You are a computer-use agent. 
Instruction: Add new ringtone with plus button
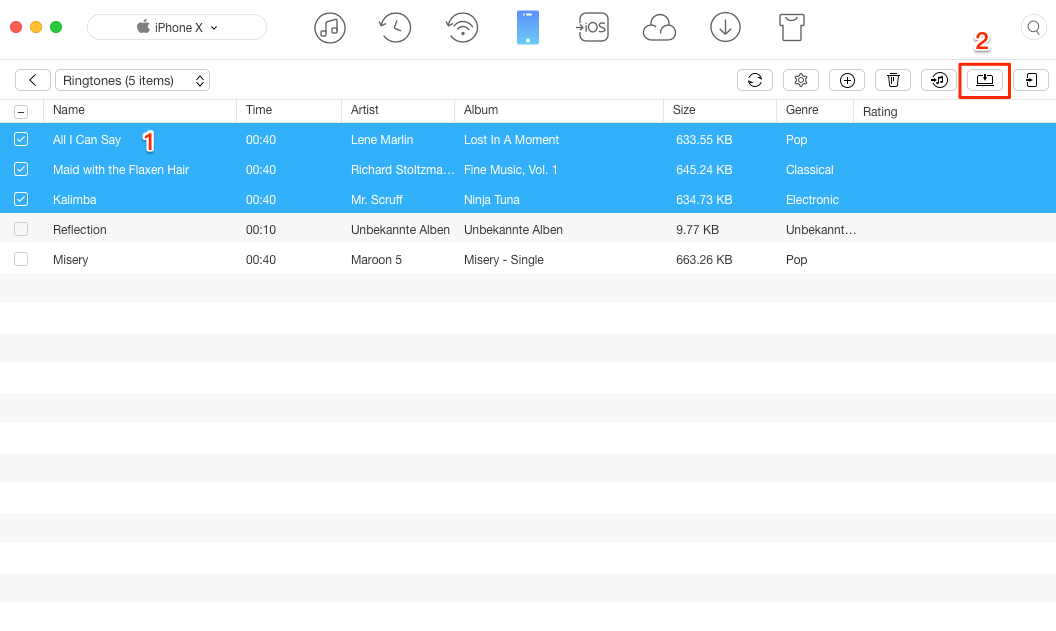[847, 80]
